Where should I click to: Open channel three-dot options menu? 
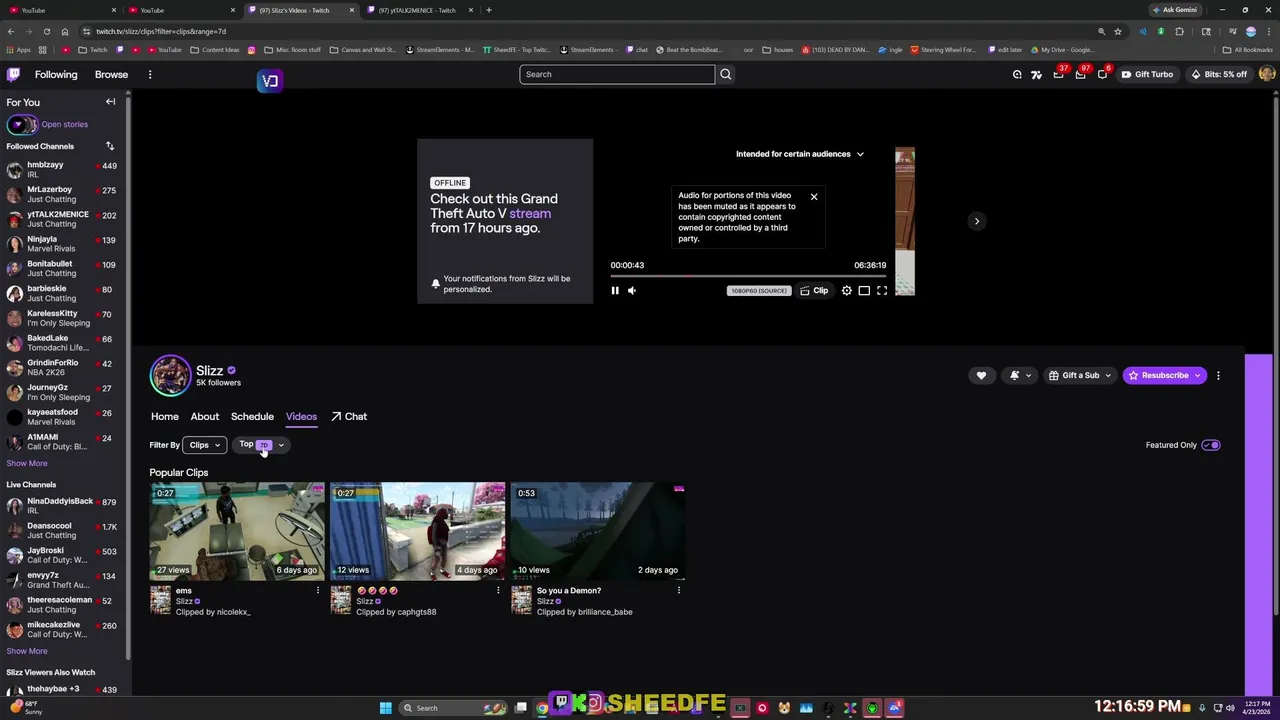[1218, 375]
